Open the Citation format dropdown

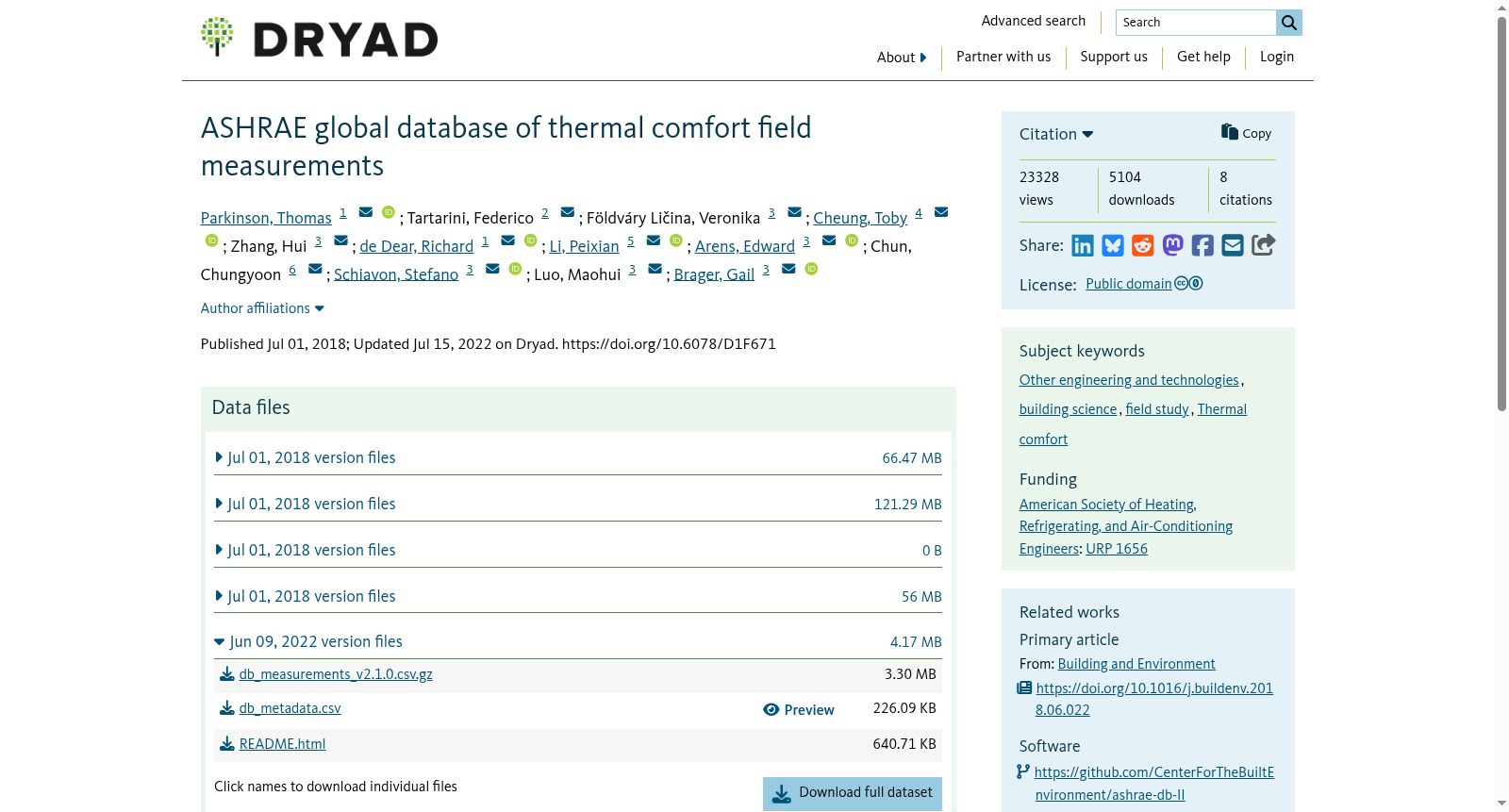tap(1056, 134)
